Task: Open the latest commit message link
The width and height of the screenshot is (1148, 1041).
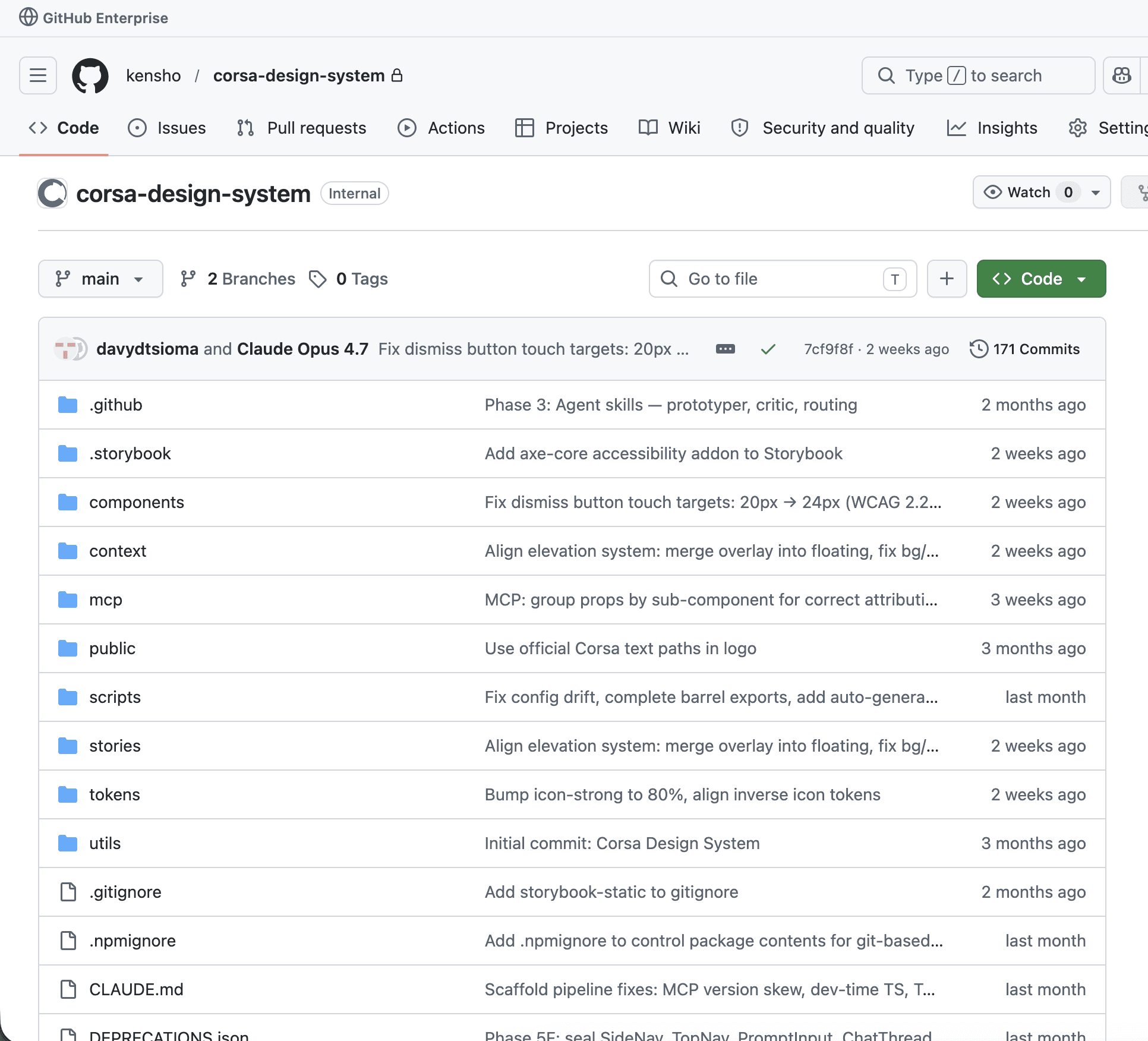Action: click(534, 349)
